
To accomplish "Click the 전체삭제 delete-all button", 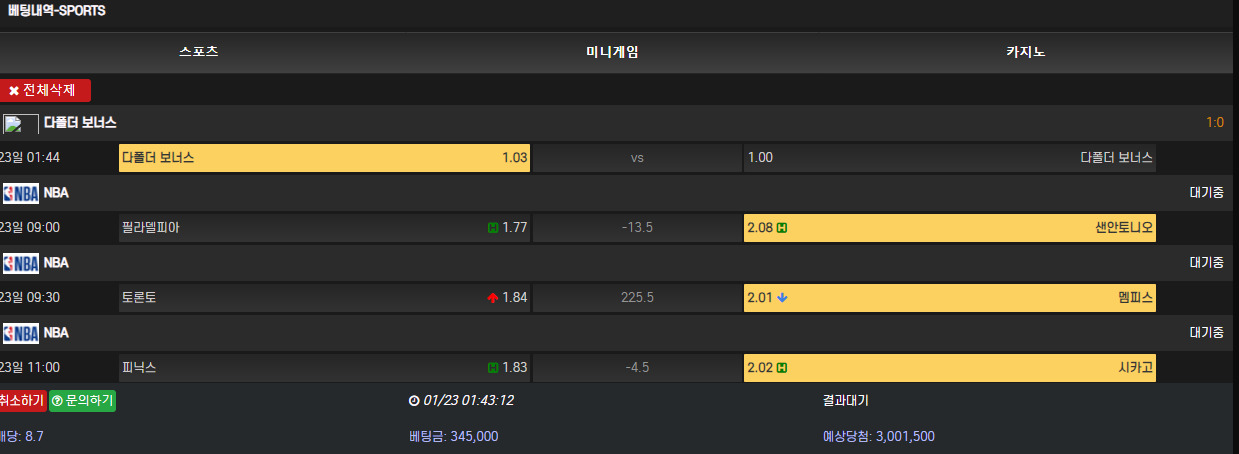I will pos(46,91).
